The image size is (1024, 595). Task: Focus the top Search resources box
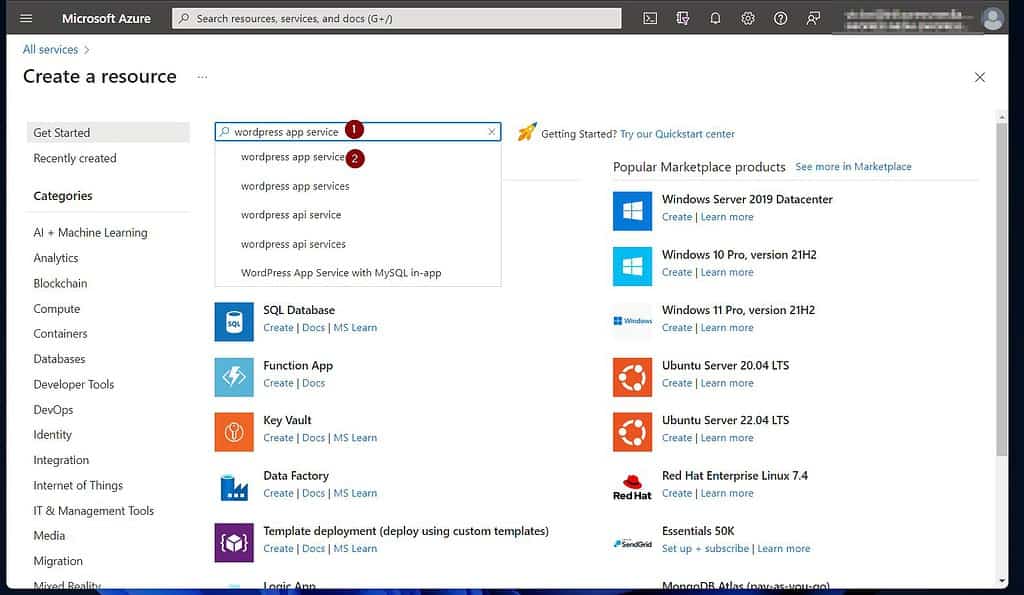(396, 18)
